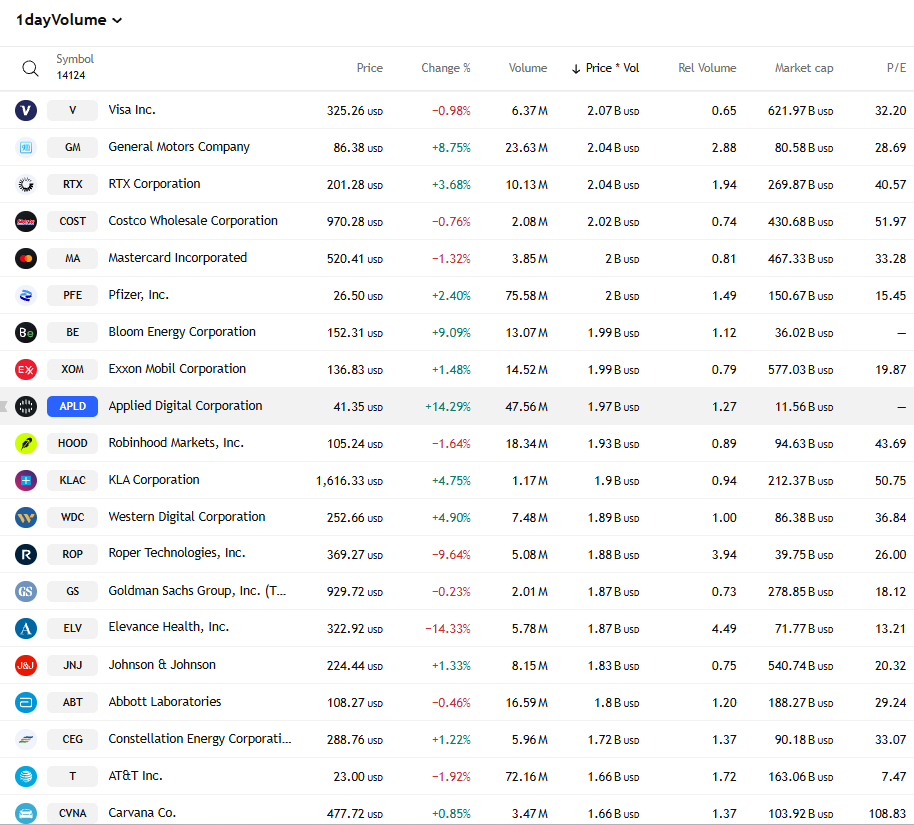Screen dimensions: 914x825
Task: Click Elevance Health -14.33% change value
Action: (448, 629)
